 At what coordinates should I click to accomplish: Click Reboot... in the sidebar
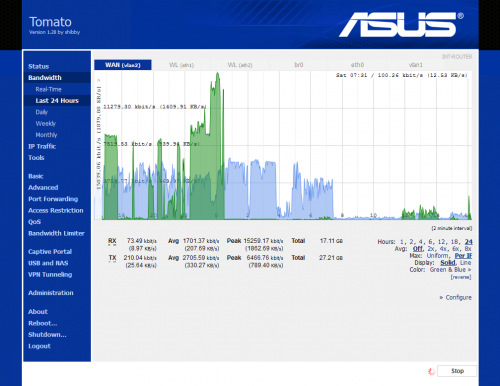(x=43, y=323)
